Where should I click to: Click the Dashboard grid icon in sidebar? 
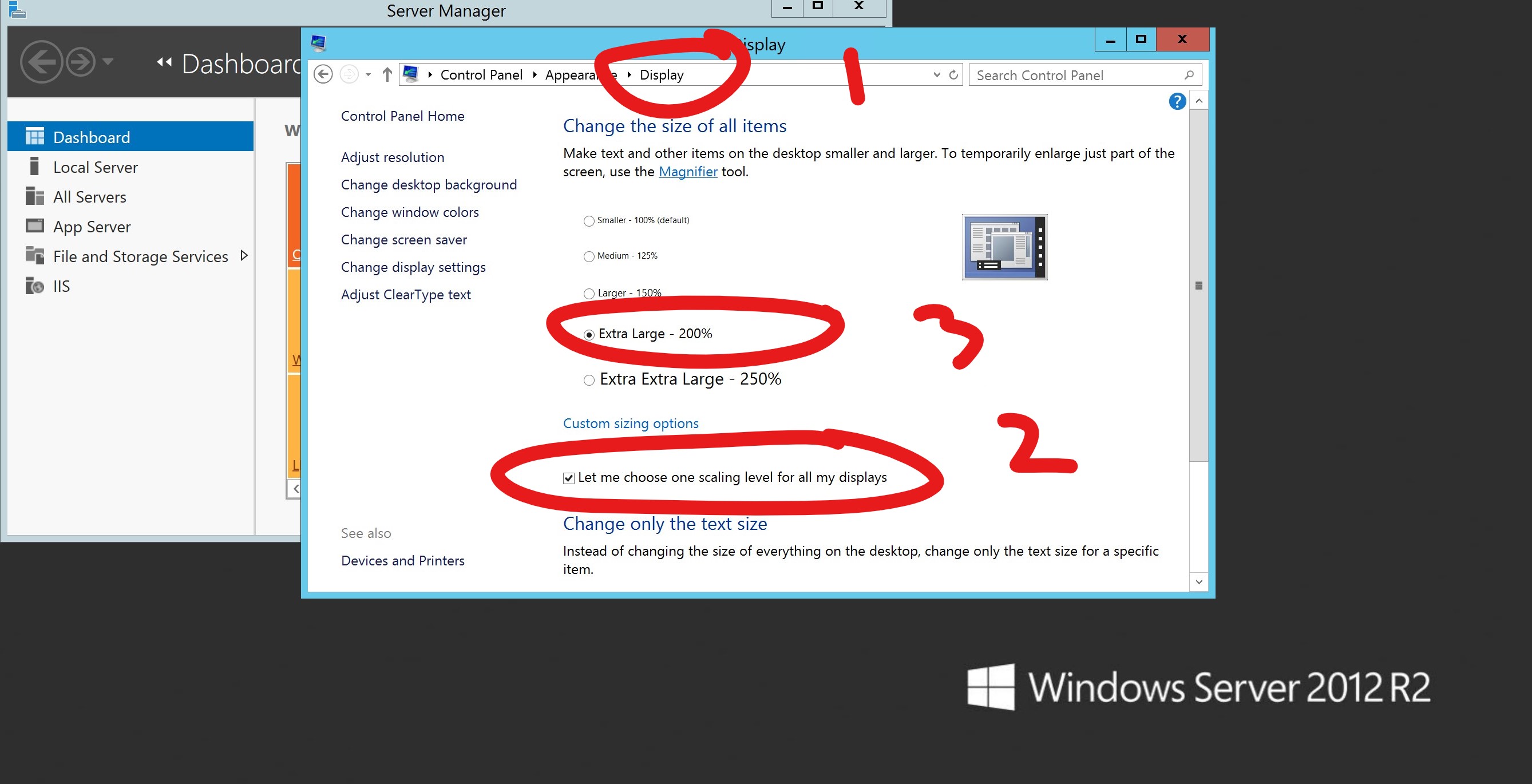[34, 137]
